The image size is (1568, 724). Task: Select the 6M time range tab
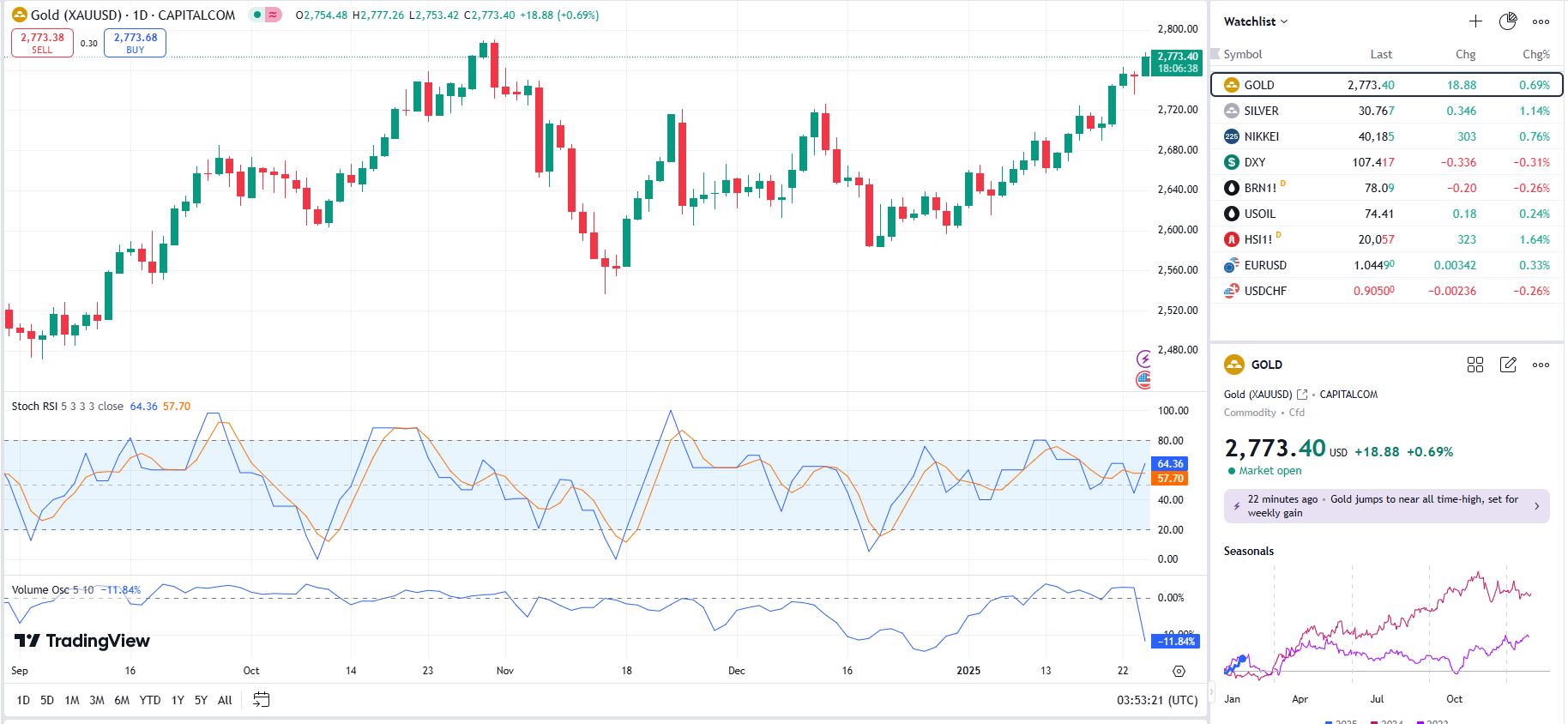pos(122,700)
